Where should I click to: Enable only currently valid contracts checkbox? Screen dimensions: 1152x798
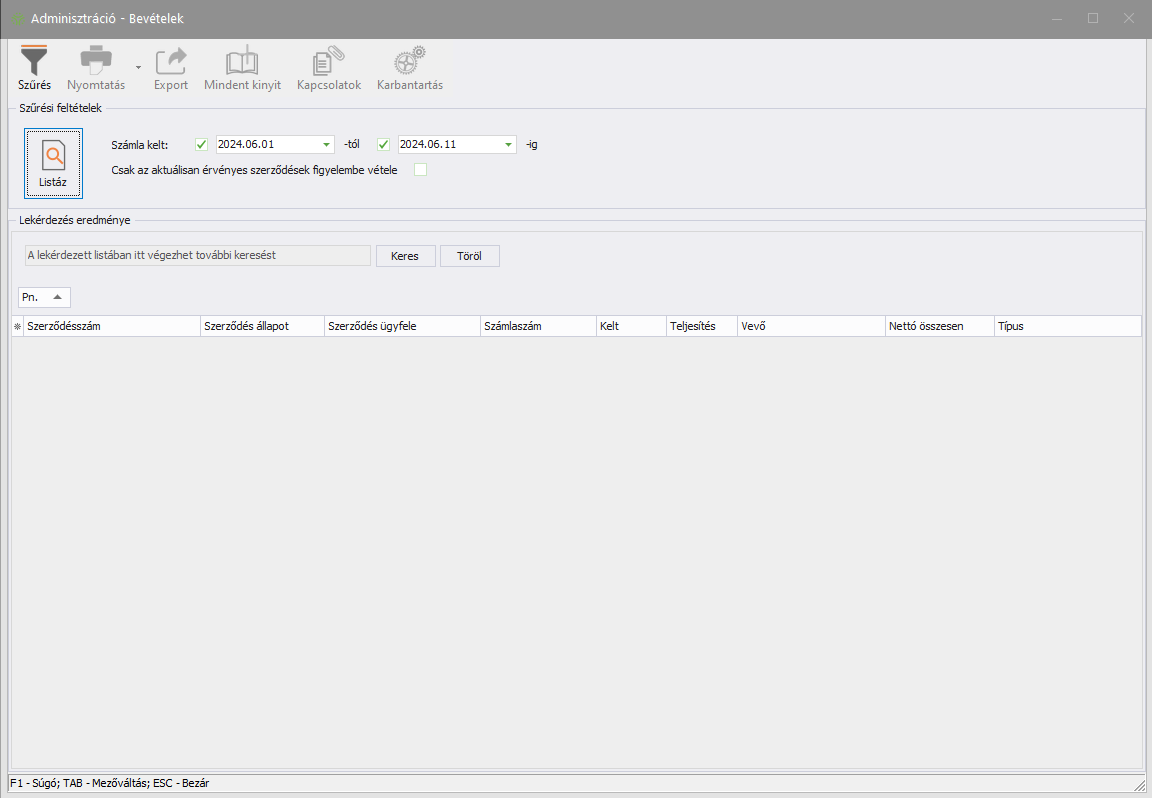tap(421, 170)
